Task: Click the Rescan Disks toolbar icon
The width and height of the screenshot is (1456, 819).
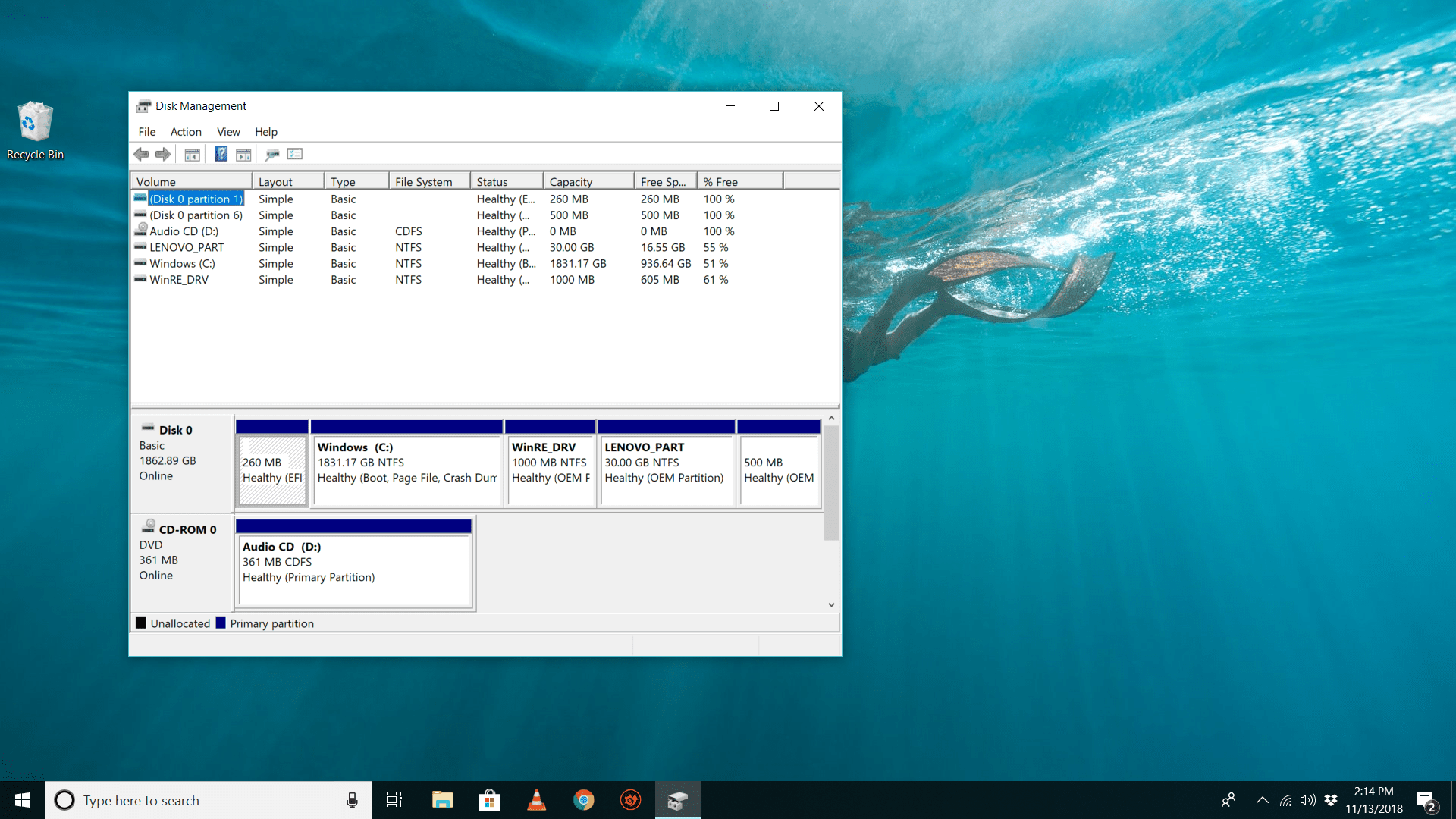Action: (x=272, y=155)
